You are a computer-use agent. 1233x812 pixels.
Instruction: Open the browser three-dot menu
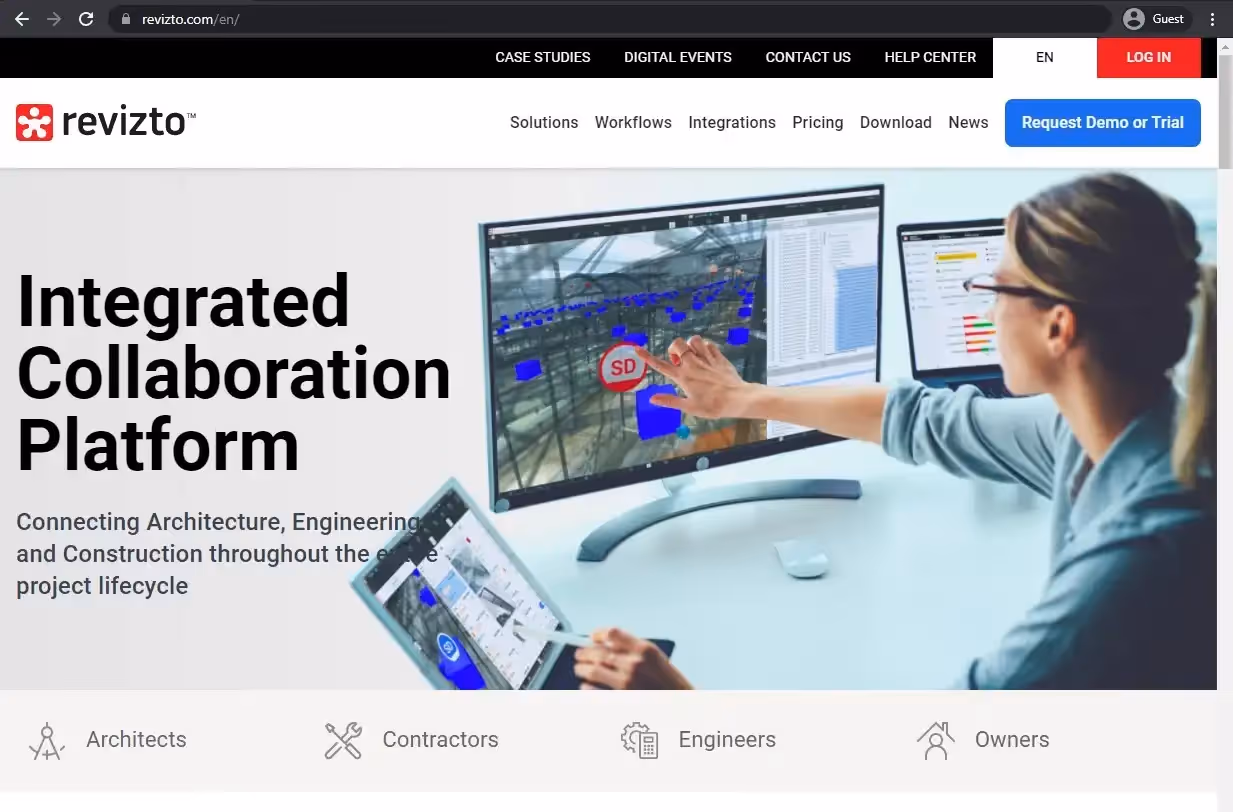pyautogui.click(x=1212, y=18)
